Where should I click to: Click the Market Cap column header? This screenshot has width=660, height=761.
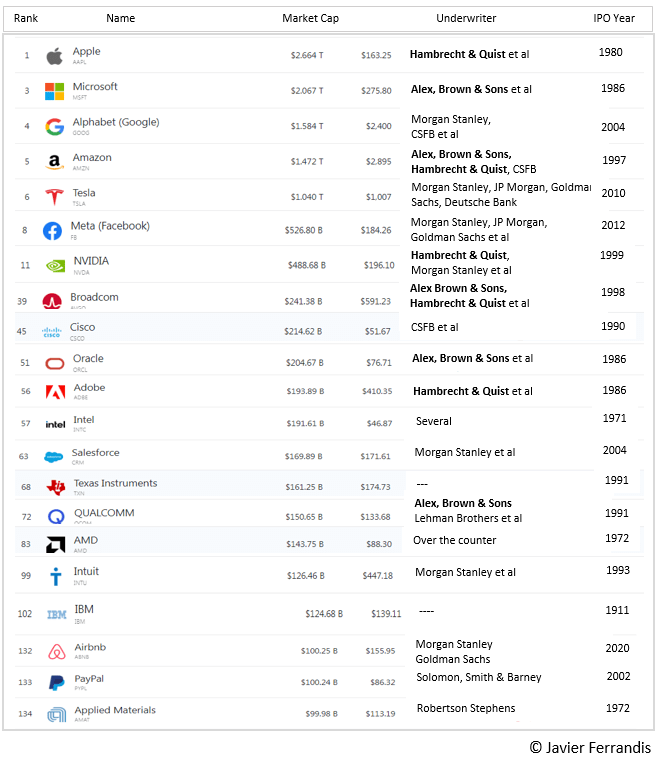(310, 18)
